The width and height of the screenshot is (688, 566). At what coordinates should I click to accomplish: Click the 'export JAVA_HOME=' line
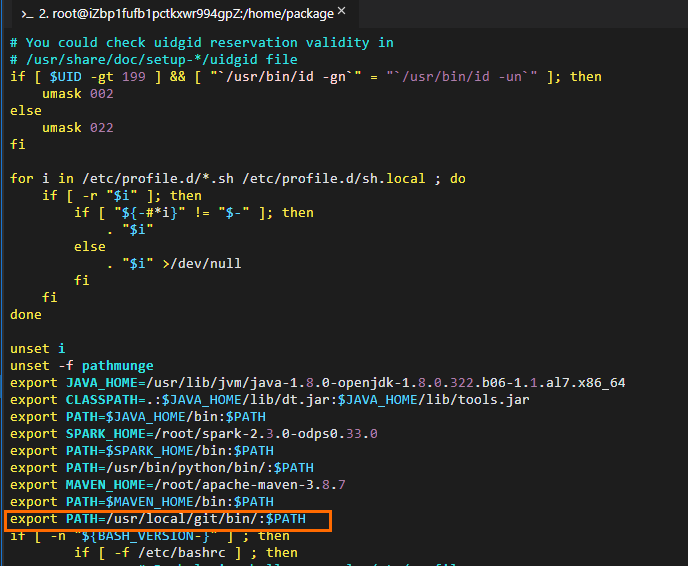tap(318, 383)
